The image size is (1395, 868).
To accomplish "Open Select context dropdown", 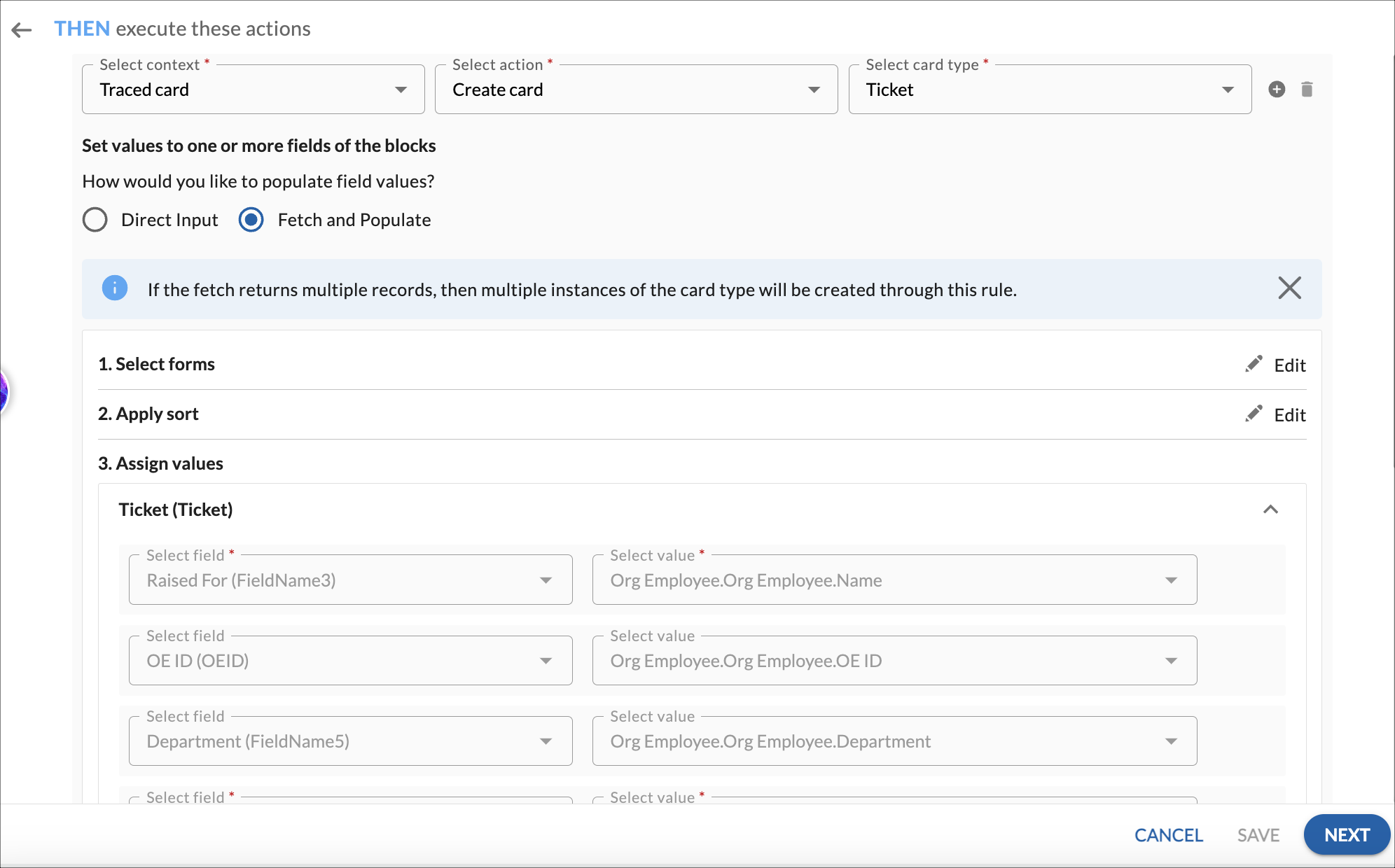I will pyautogui.click(x=253, y=90).
